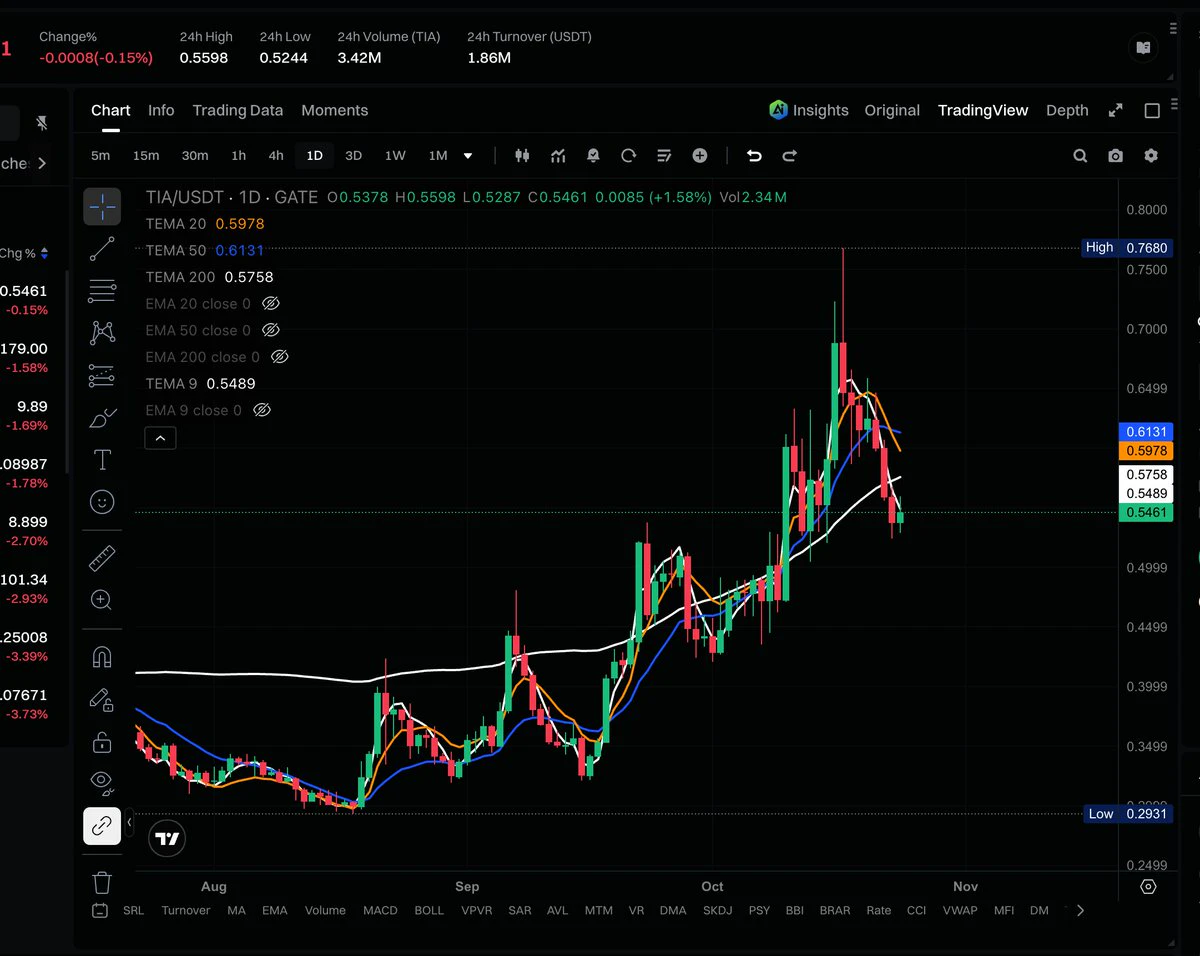Activate the zoom in tool
This screenshot has height=956, width=1200.
[x=102, y=600]
